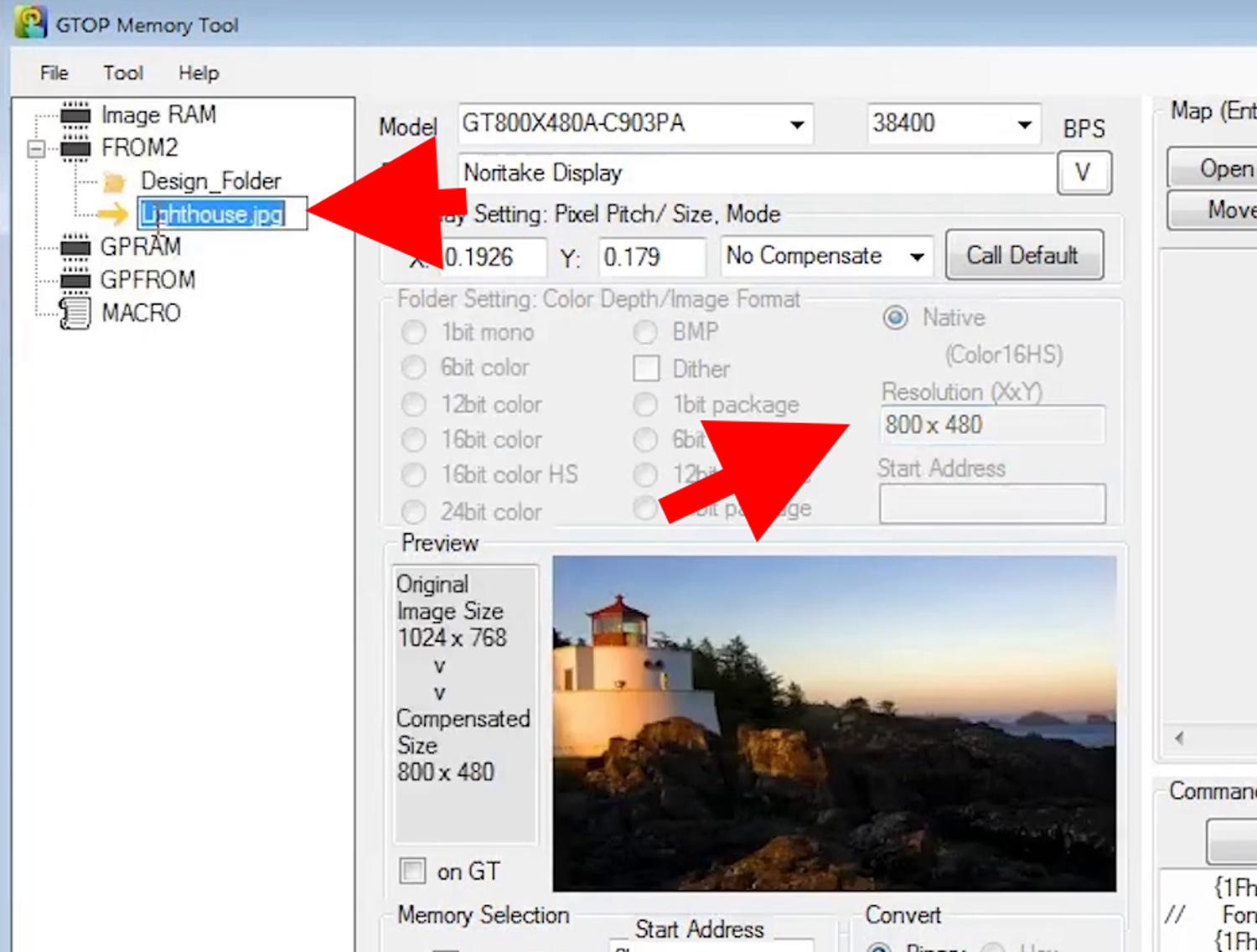Open the File menu
Screen dimensions: 1257x952
click(54, 74)
